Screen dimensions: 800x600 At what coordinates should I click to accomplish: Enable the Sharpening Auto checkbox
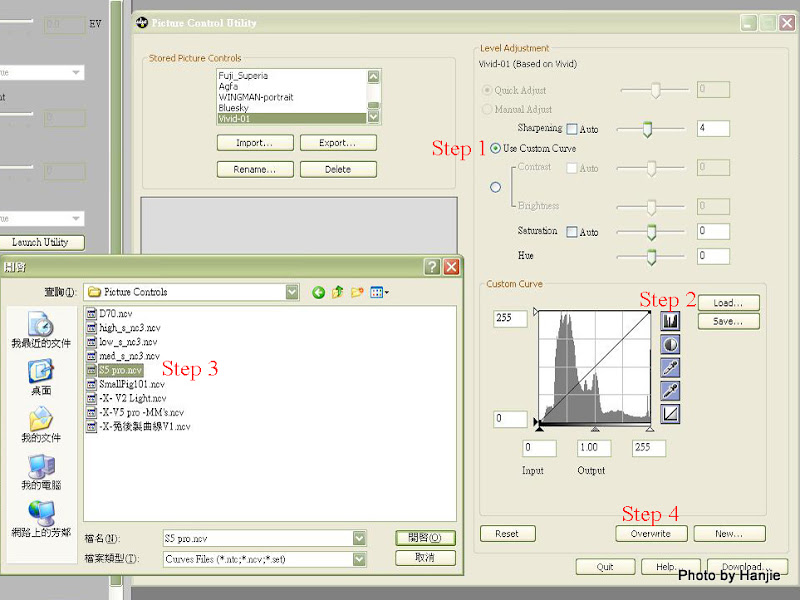pyautogui.click(x=572, y=129)
